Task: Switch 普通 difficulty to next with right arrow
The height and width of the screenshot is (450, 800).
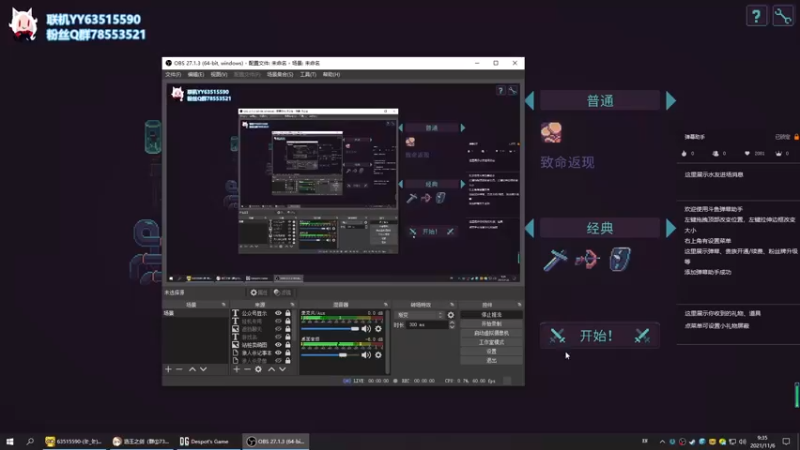Action: click(x=671, y=101)
